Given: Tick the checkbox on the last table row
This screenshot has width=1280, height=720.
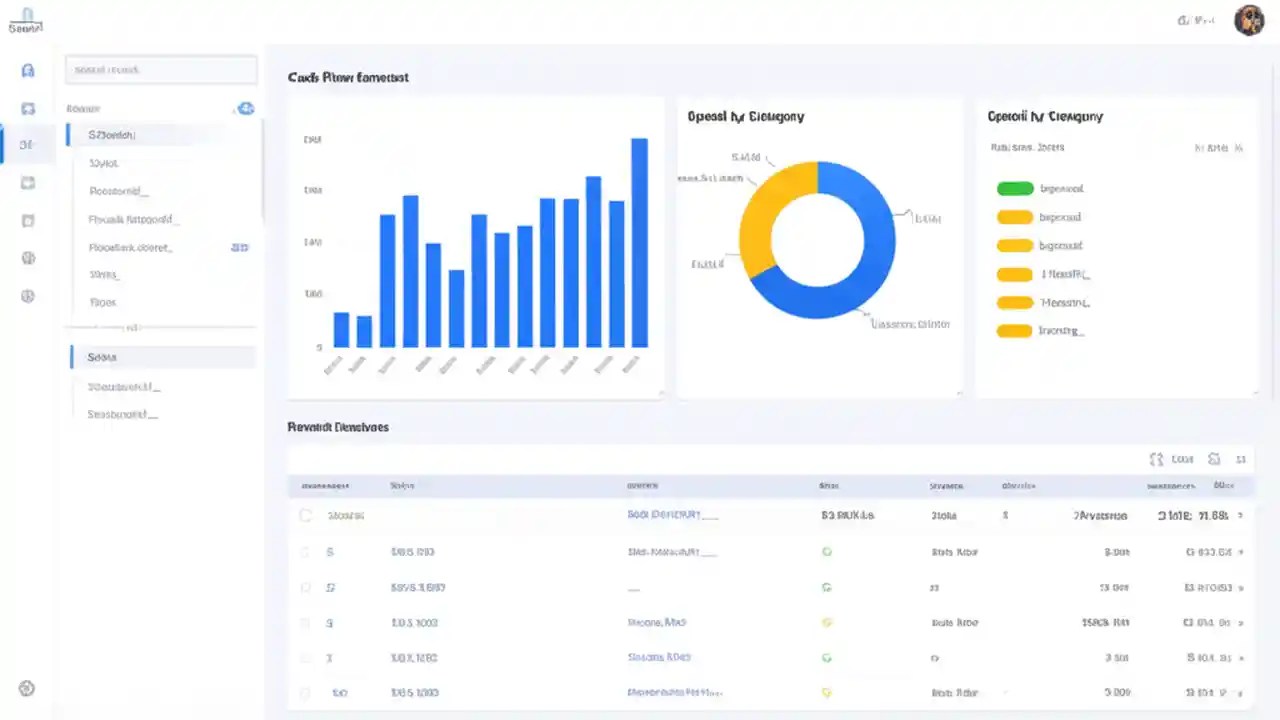Looking at the screenshot, I should click(x=305, y=692).
